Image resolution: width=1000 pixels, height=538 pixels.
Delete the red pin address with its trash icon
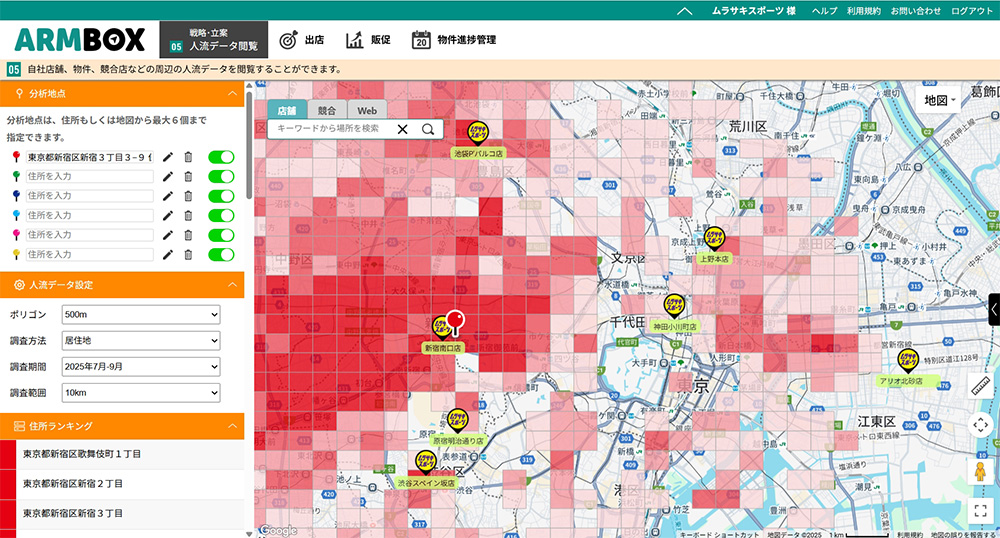tap(188, 157)
